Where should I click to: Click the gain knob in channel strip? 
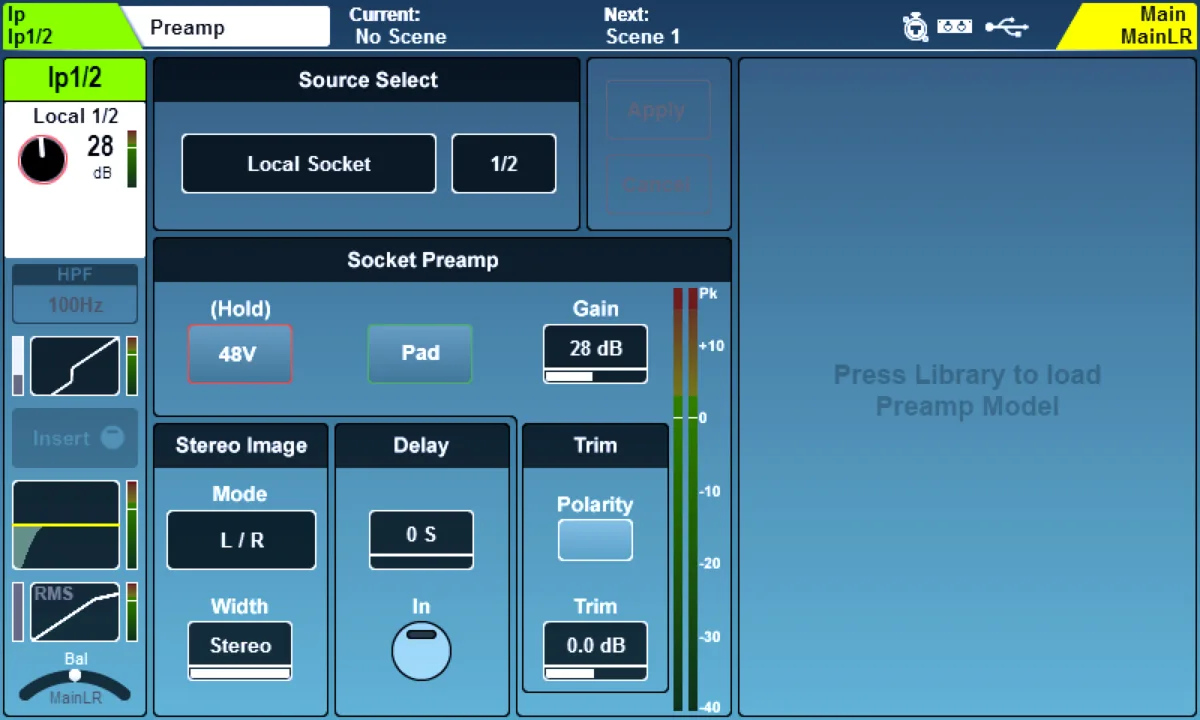43,160
